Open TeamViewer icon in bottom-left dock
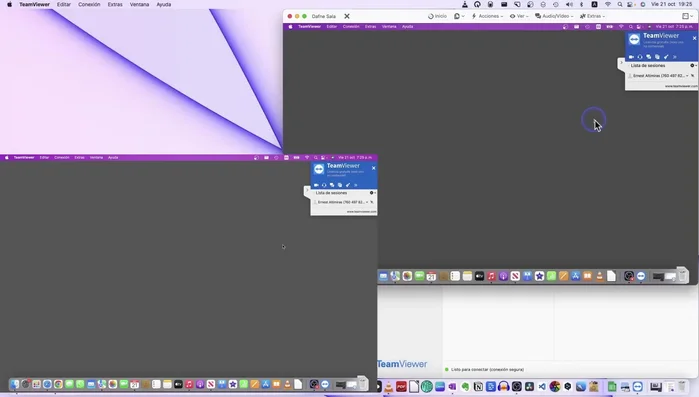 coord(325,384)
